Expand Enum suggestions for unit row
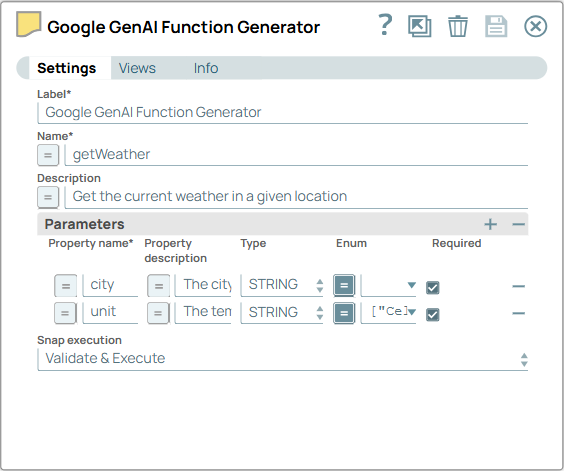 click(412, 312)
